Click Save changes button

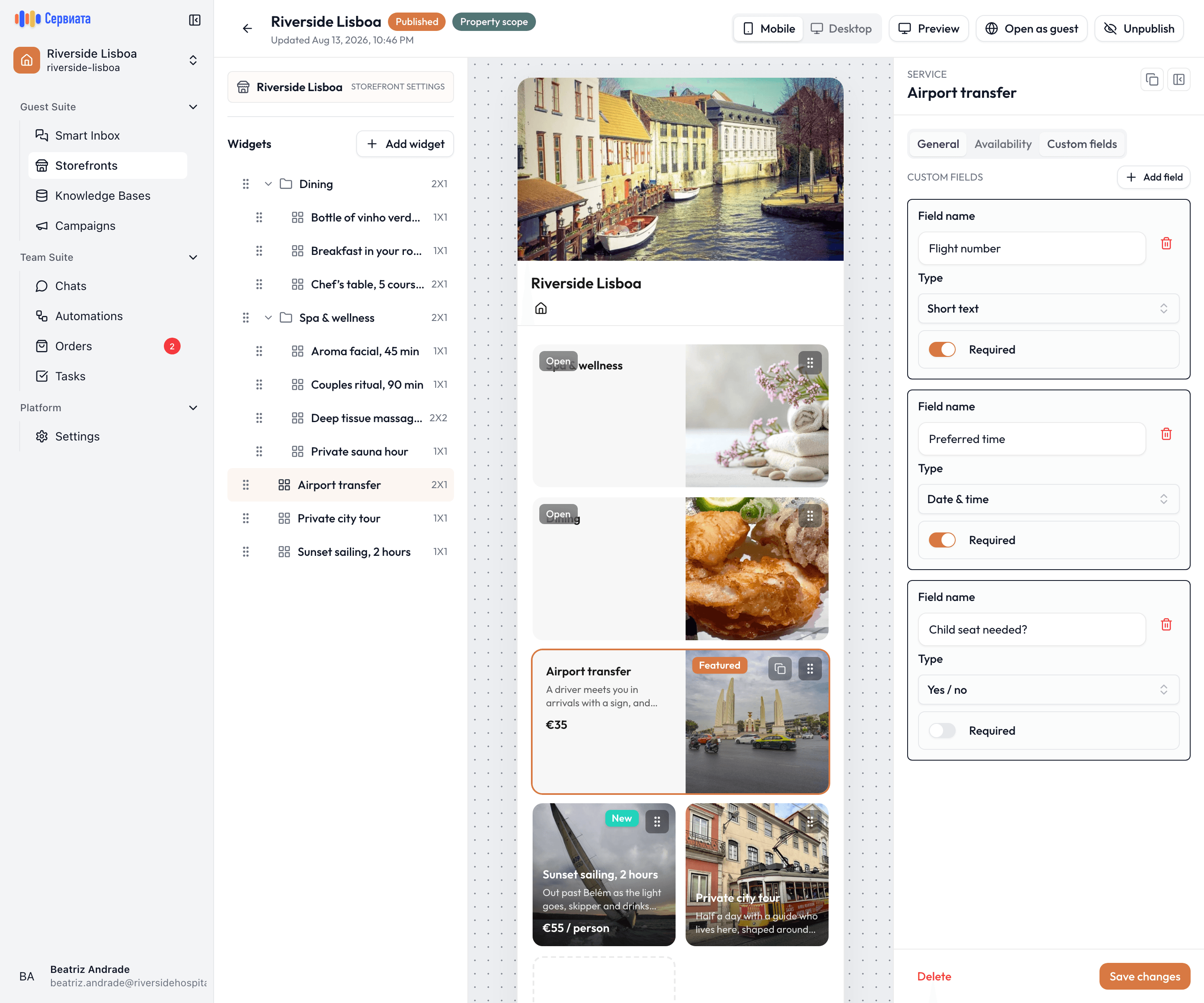pos(1144,976)
